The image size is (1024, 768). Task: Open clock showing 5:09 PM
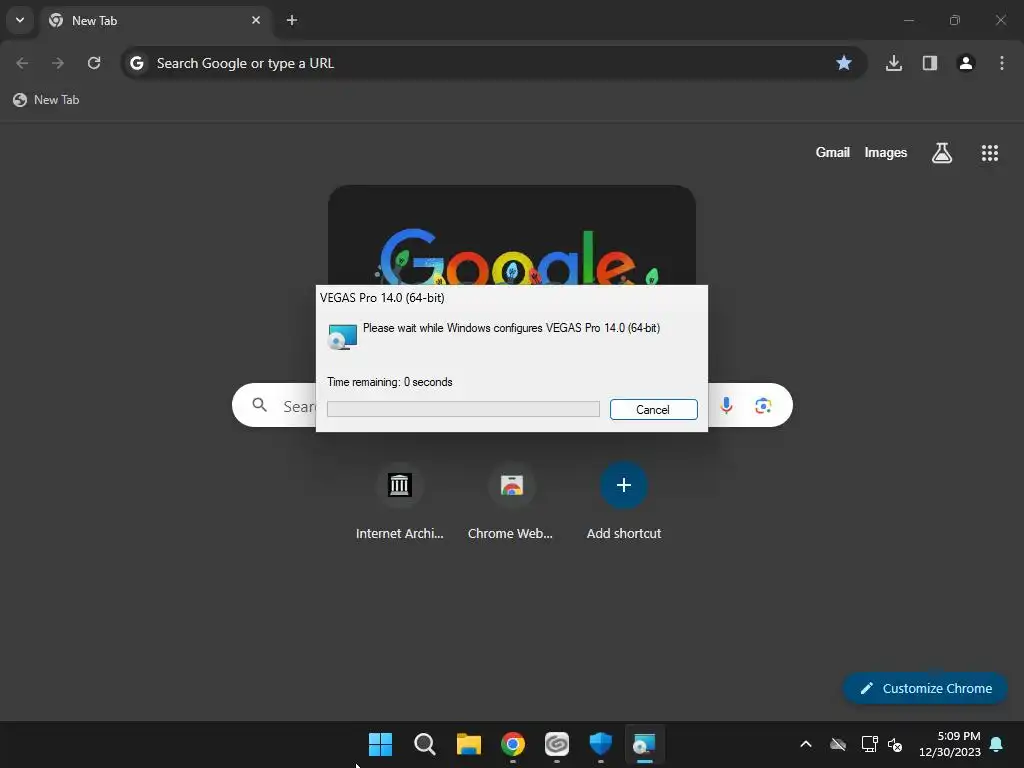(x=950, y=744)
